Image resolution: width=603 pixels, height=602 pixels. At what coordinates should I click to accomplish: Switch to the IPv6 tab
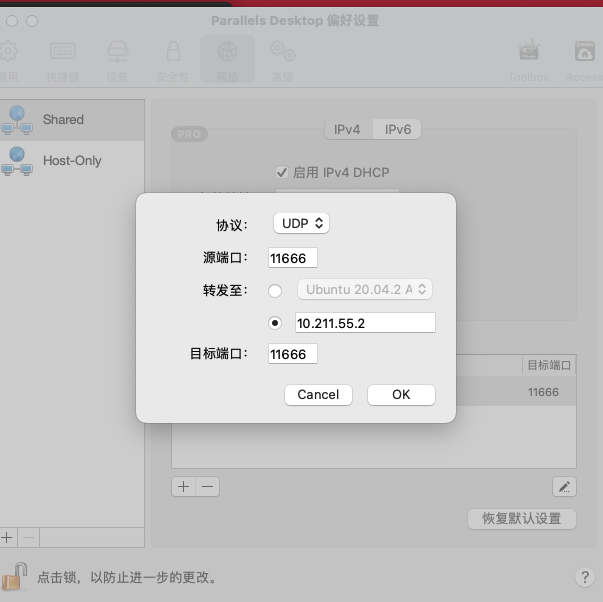(x=397, y=129)
